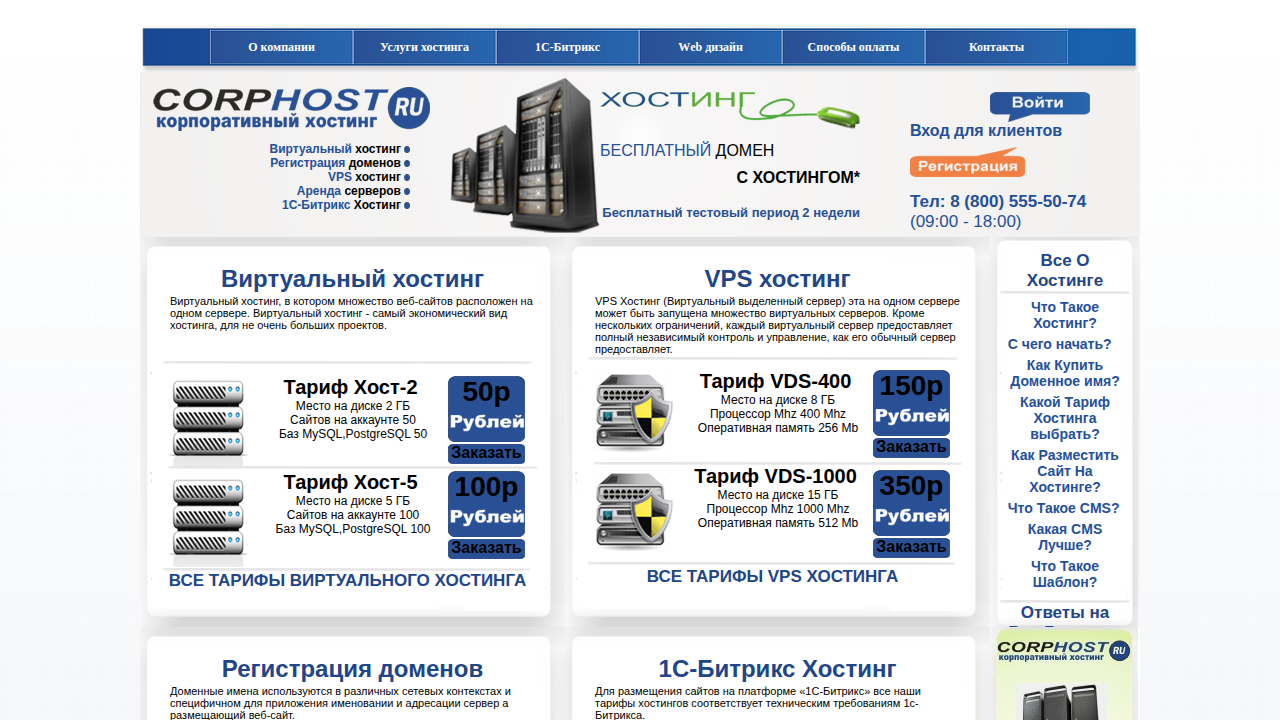The width and height of the screenshot is (1280, 720).
Task: Click the 1С-Битрикс Хостинг section heading
Action: tap(778, 668)
